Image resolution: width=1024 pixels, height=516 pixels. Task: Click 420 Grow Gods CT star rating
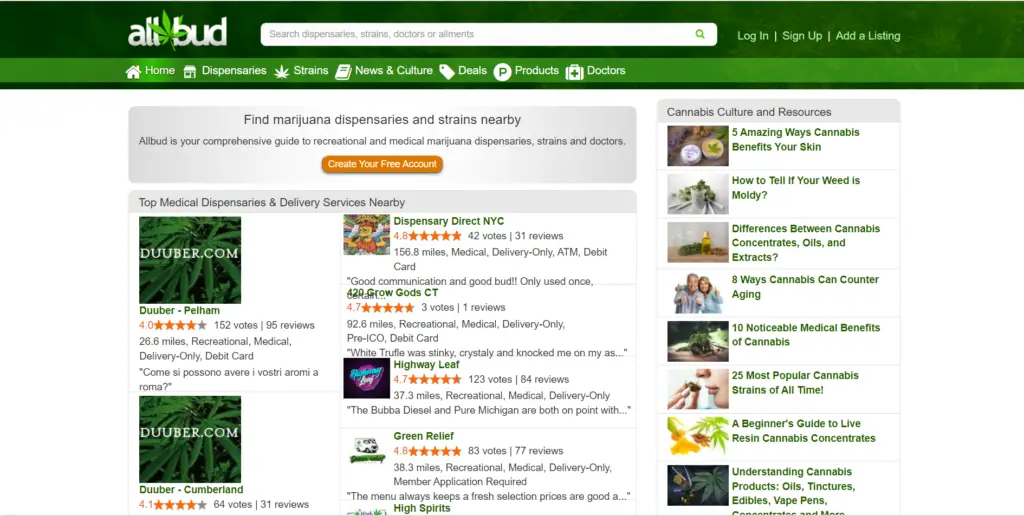pos(388,307)
